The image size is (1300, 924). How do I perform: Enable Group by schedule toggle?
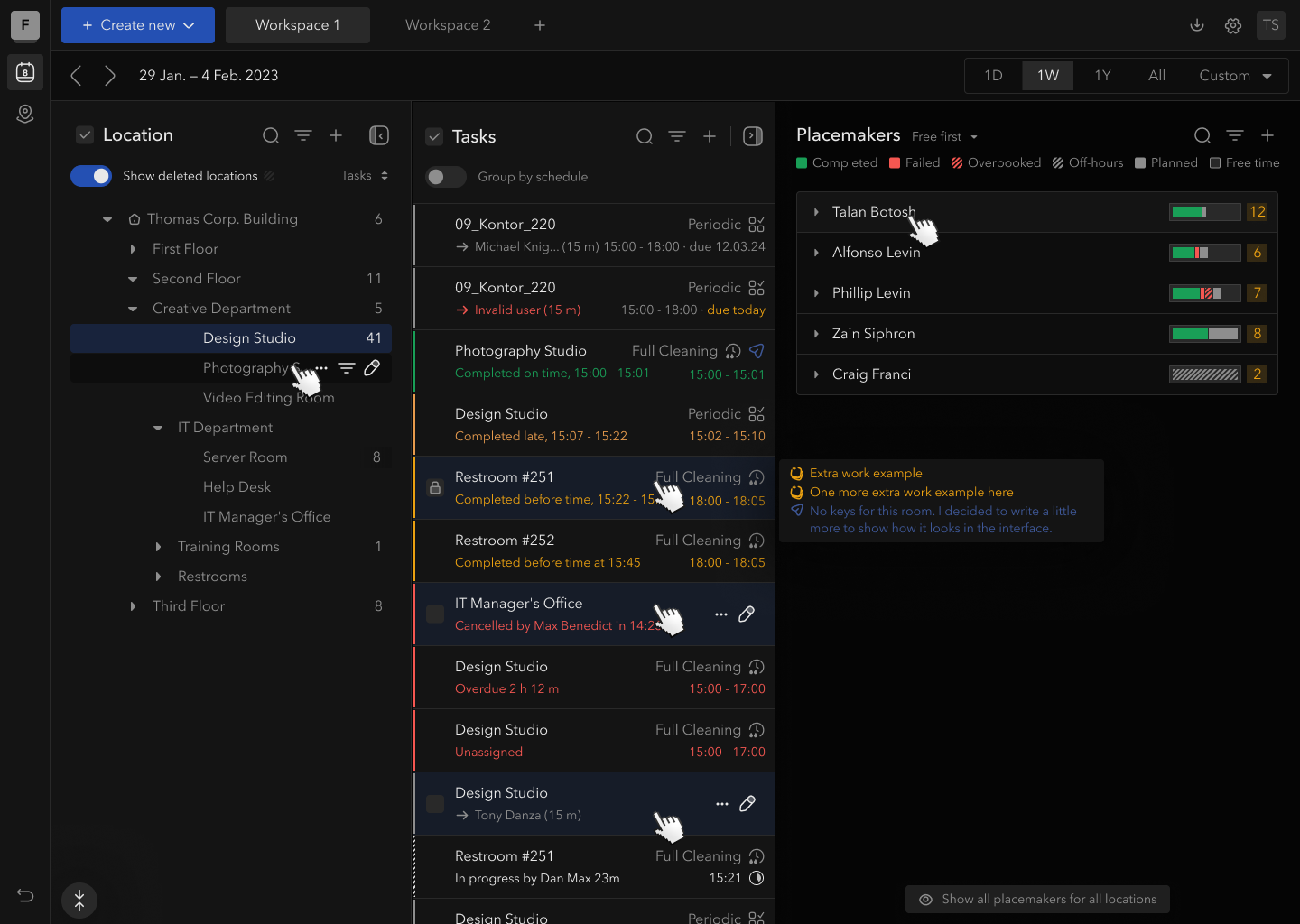[445, 177]
